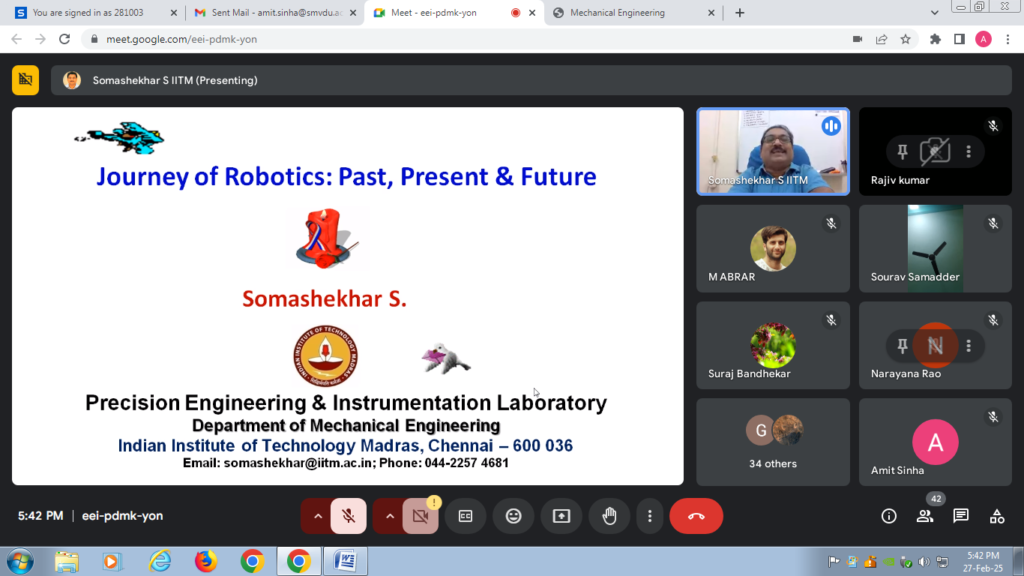Click the camera permission icon in address bar
1024x576 pixels.
pyautogui.click(x=857, y=39)
